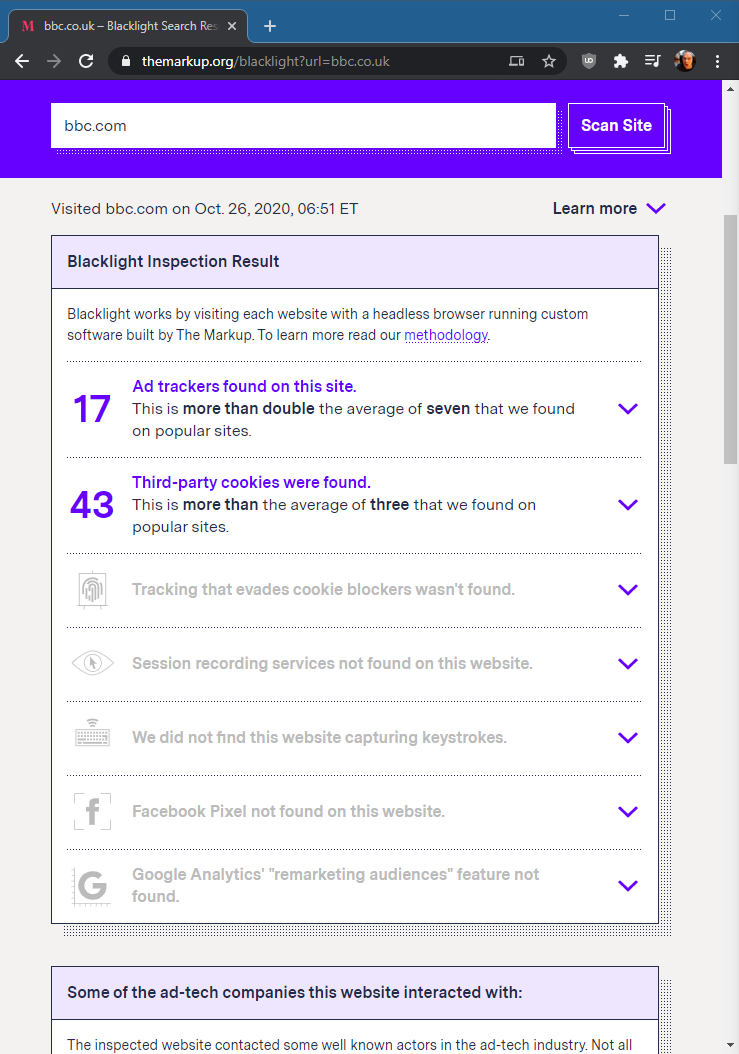Open the uBlock Origin shield extension
Viewport: 739px width, 1054px height.
588,61
